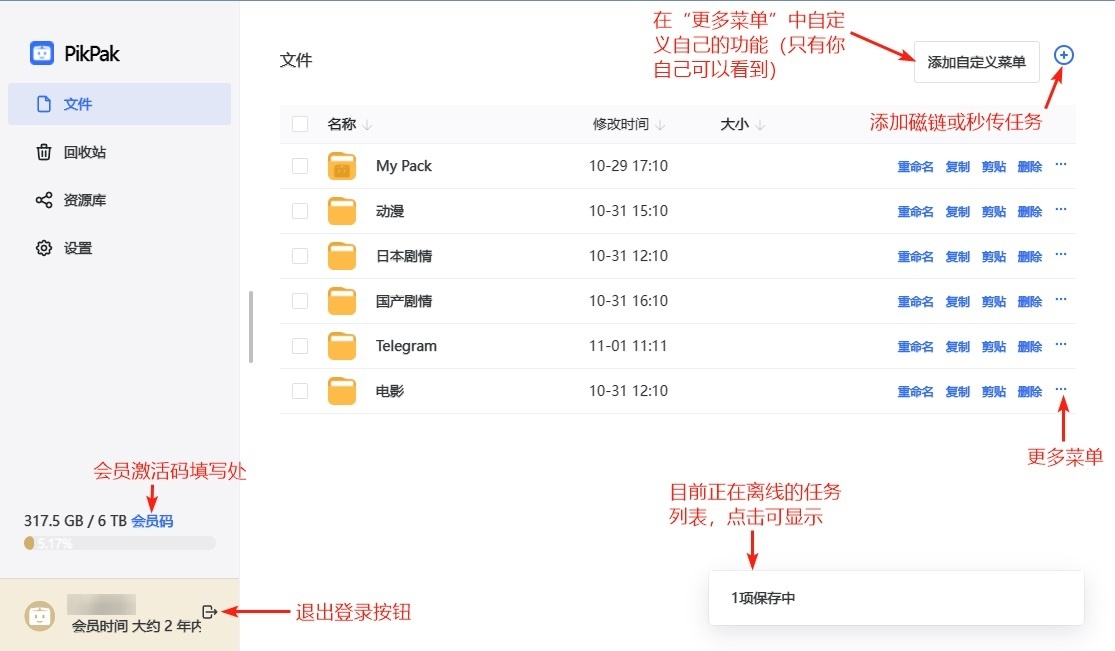The height and width of the screenshot is (651, 1115).
Task: Open the My Pack folder icon
Action: (x=342, y=166)
